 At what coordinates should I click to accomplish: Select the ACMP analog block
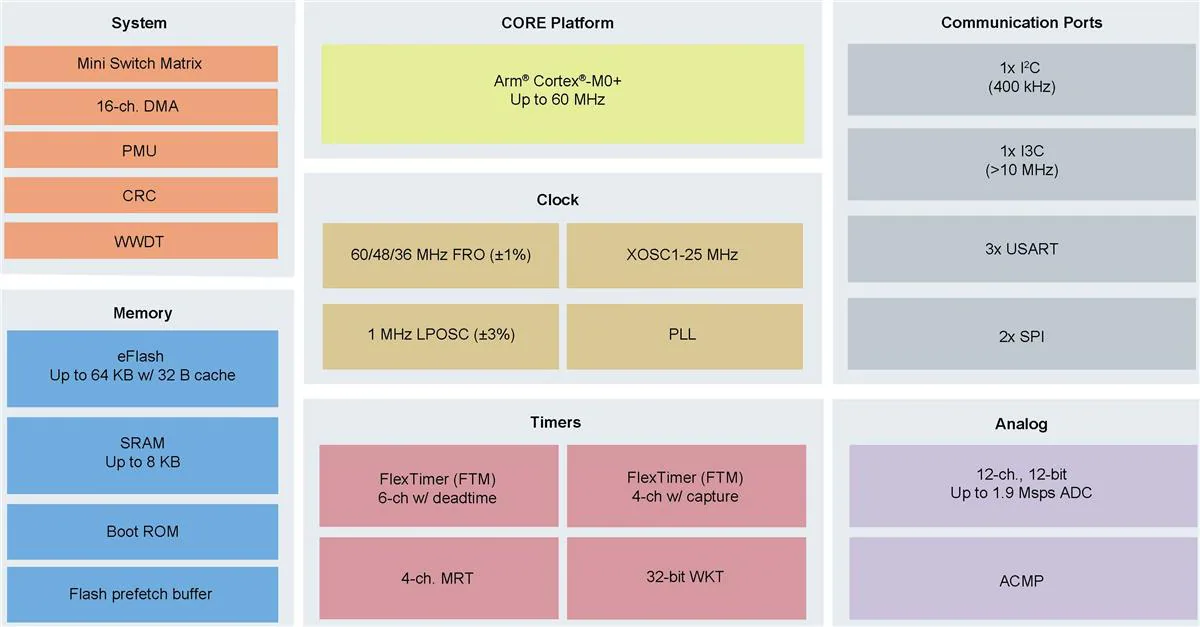[1021, 578]
